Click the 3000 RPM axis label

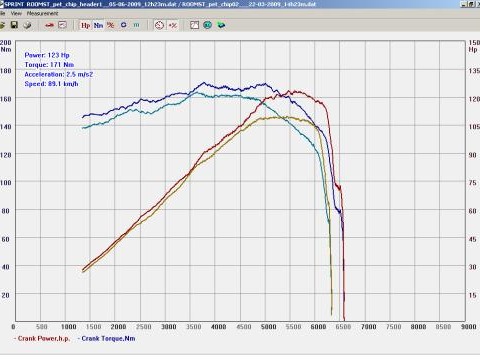click(x=169, y=327)
